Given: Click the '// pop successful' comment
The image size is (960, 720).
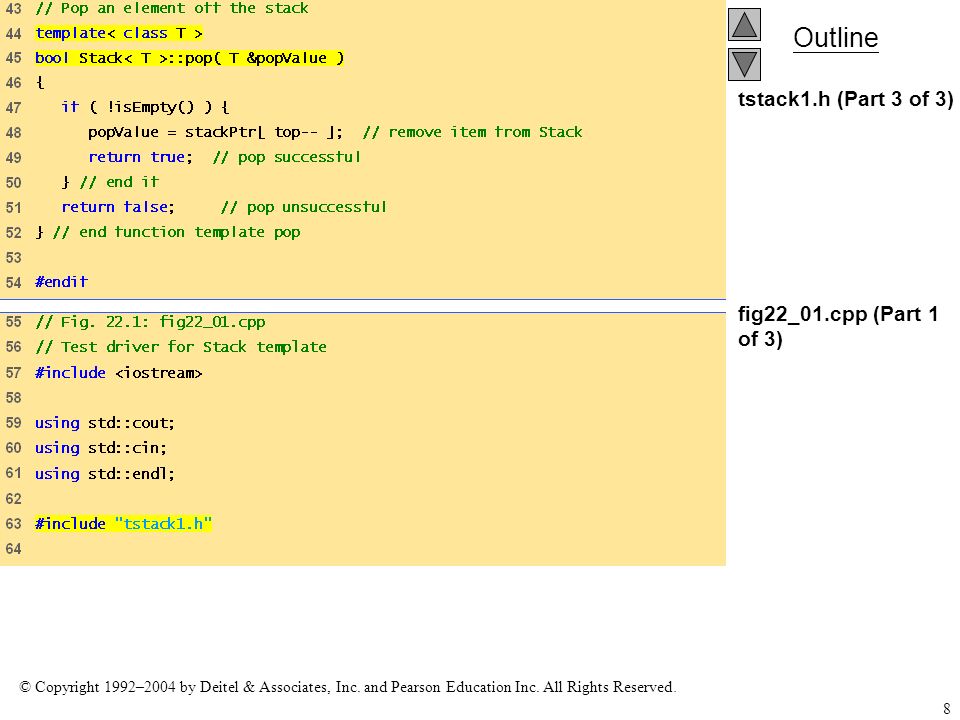Looking at the screenshot, I should pos(287,157).
